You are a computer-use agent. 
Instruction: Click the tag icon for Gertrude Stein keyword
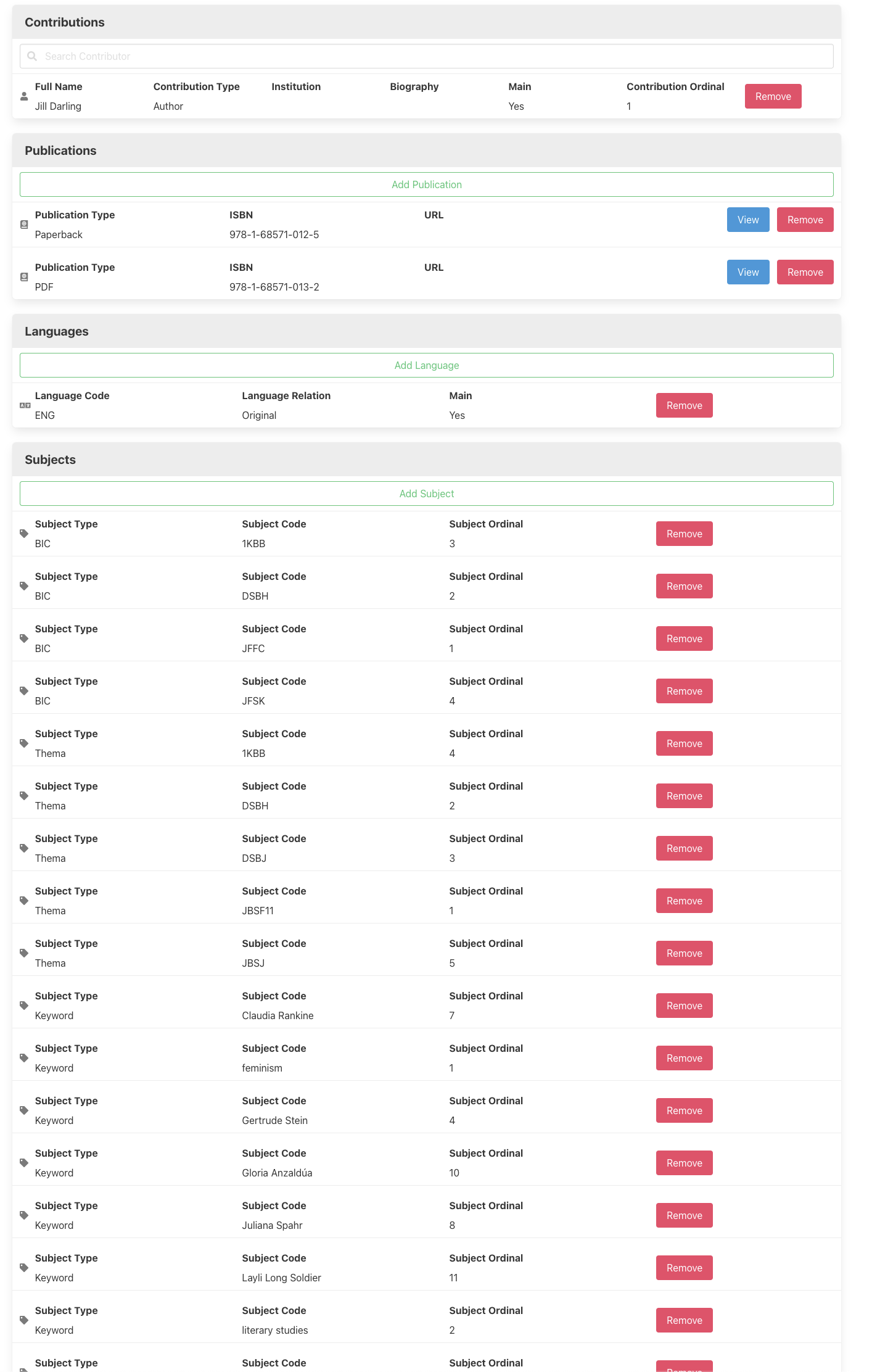click(24, 1110)
